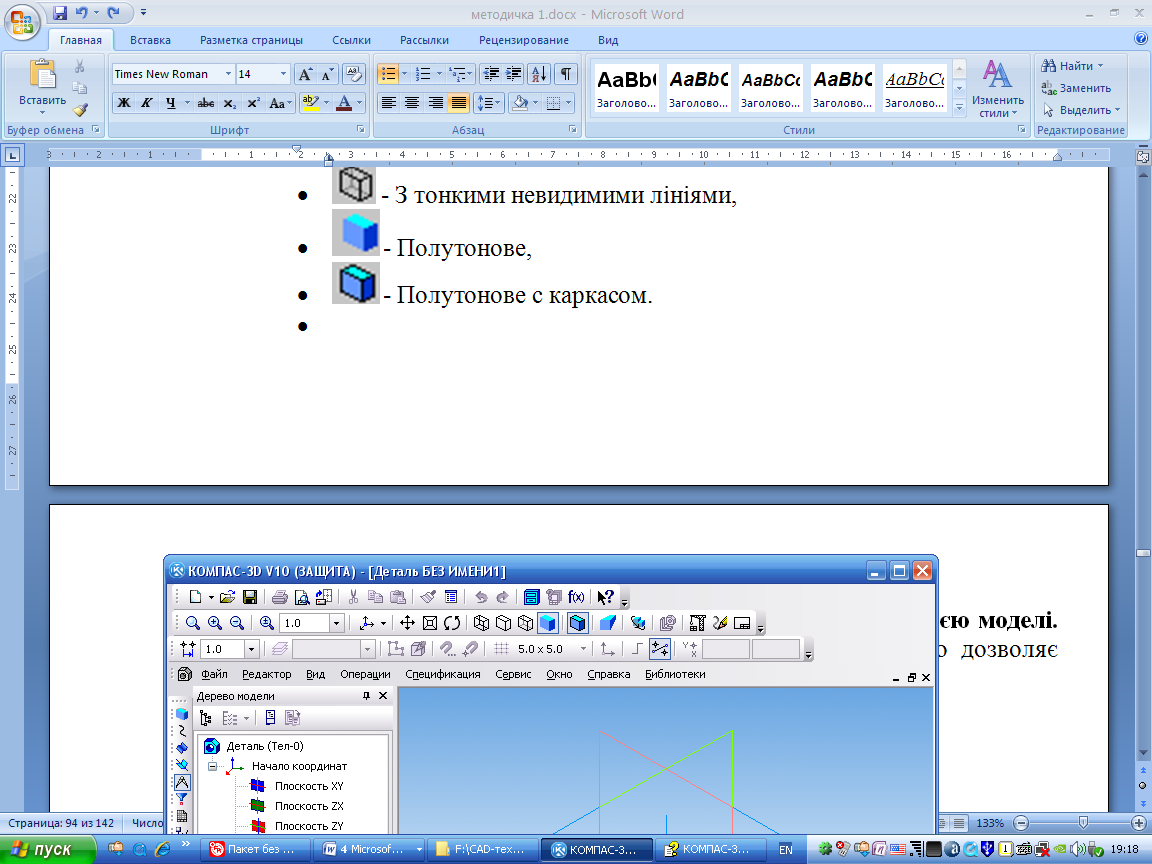
Task: Clear formatting with eraser icon
Action: (x=354, y=74)
